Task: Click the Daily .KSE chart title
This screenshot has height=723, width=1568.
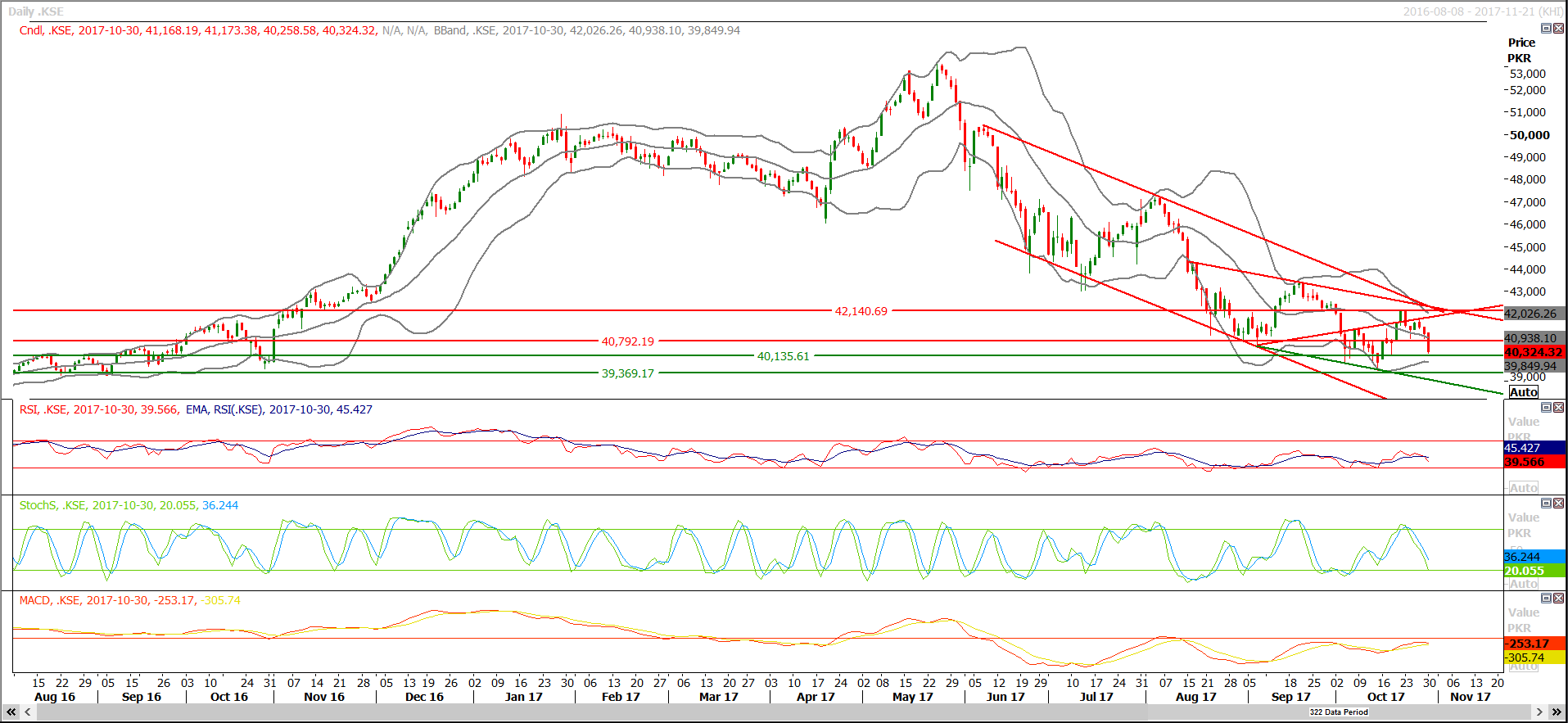Action: pos(36,11)
